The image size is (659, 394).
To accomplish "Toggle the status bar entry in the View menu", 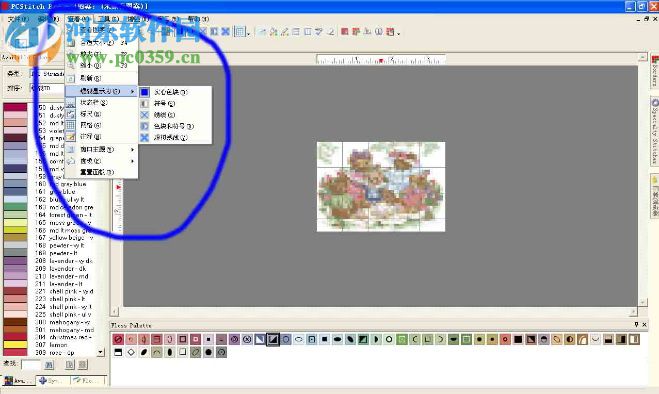I will click(101, 102).
